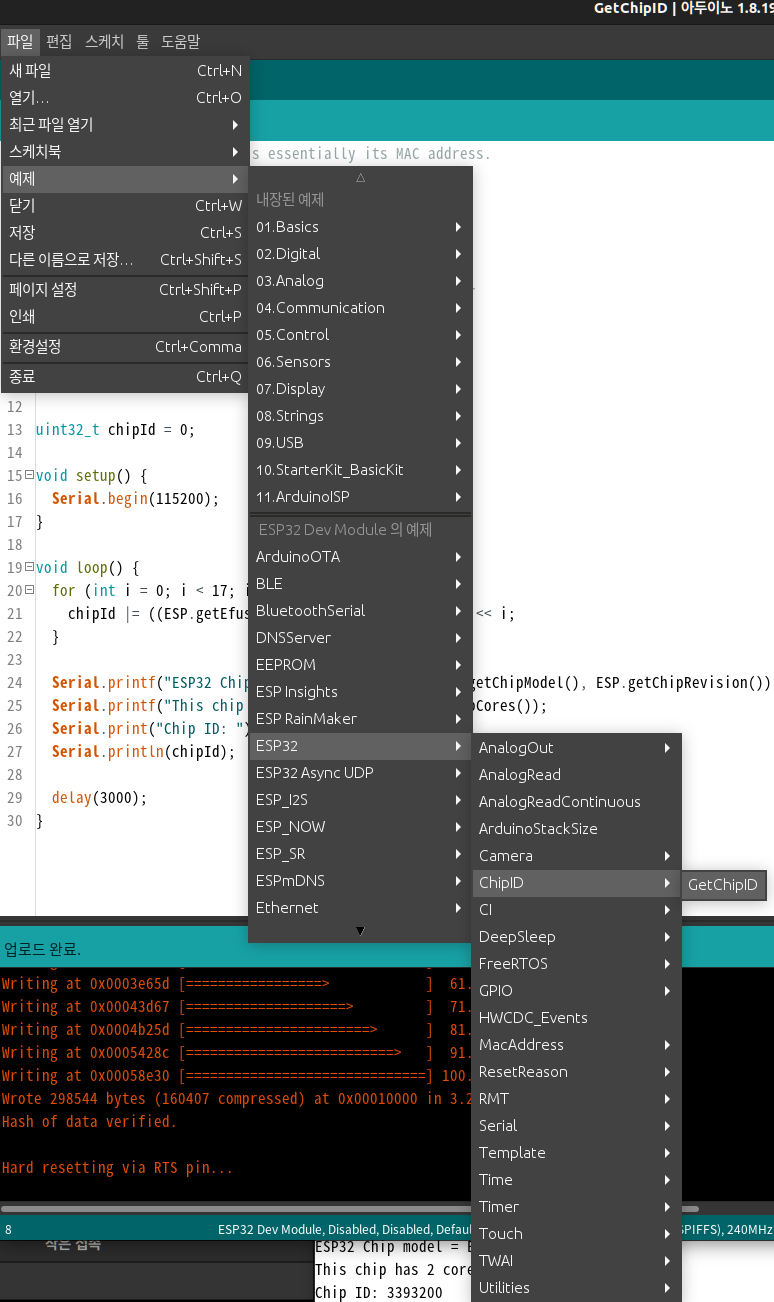This screenshot has height=1302, width=774.
Task: Expand 03.Analog examples
Action: click(360, 281)
